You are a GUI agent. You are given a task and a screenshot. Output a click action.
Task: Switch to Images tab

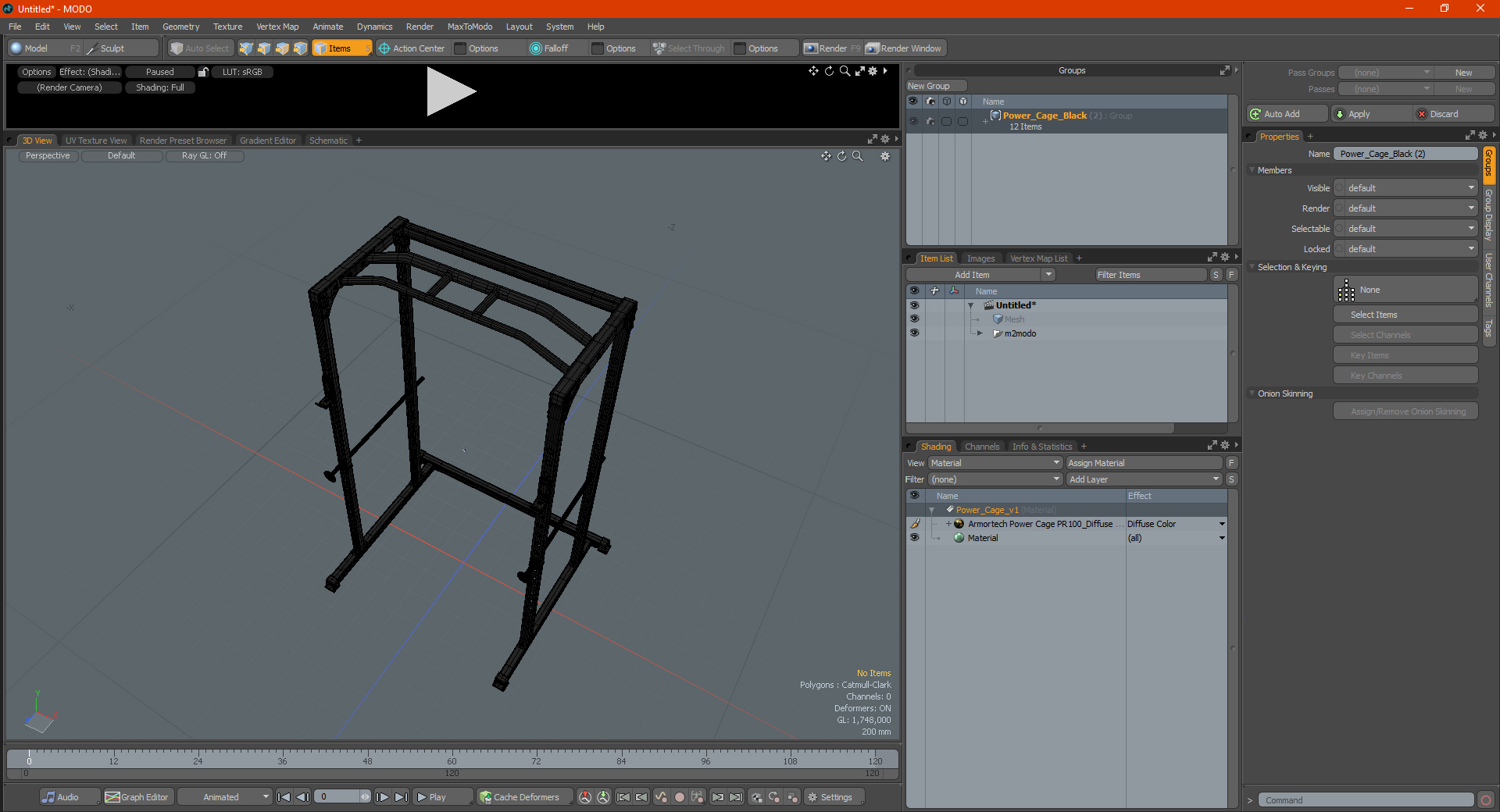coord(980,258)
